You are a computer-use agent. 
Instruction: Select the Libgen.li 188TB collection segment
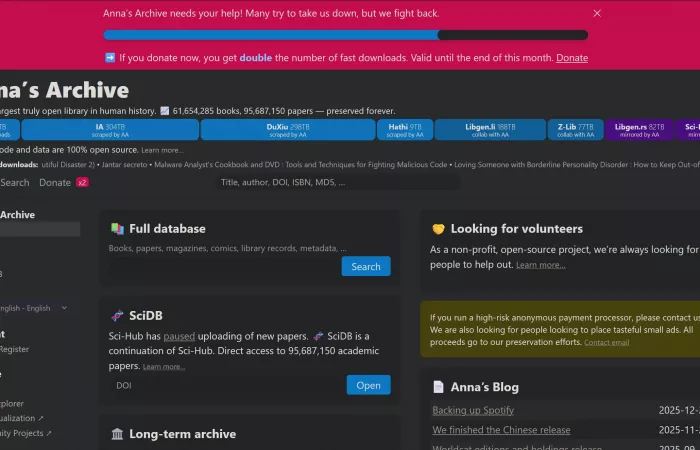tap(490, 129)
